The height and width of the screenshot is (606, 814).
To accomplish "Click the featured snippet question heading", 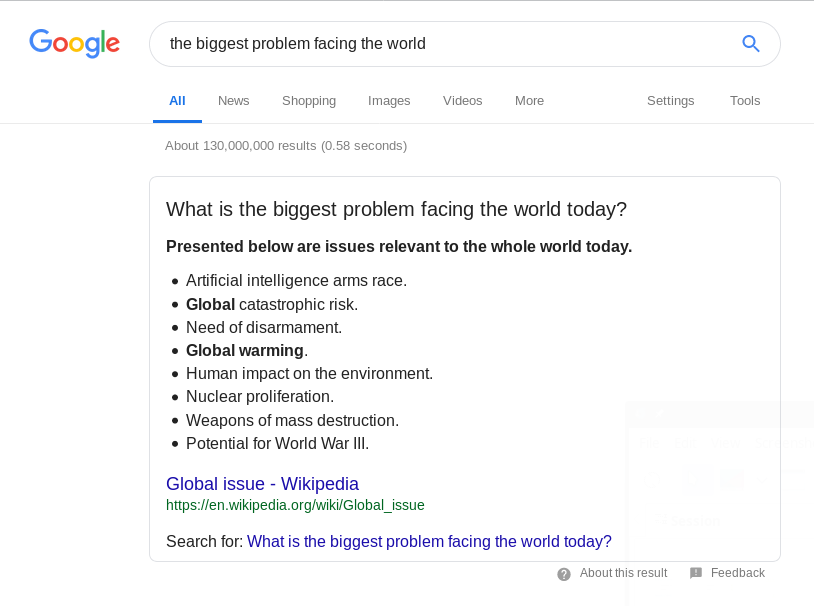I will [396, 209].
